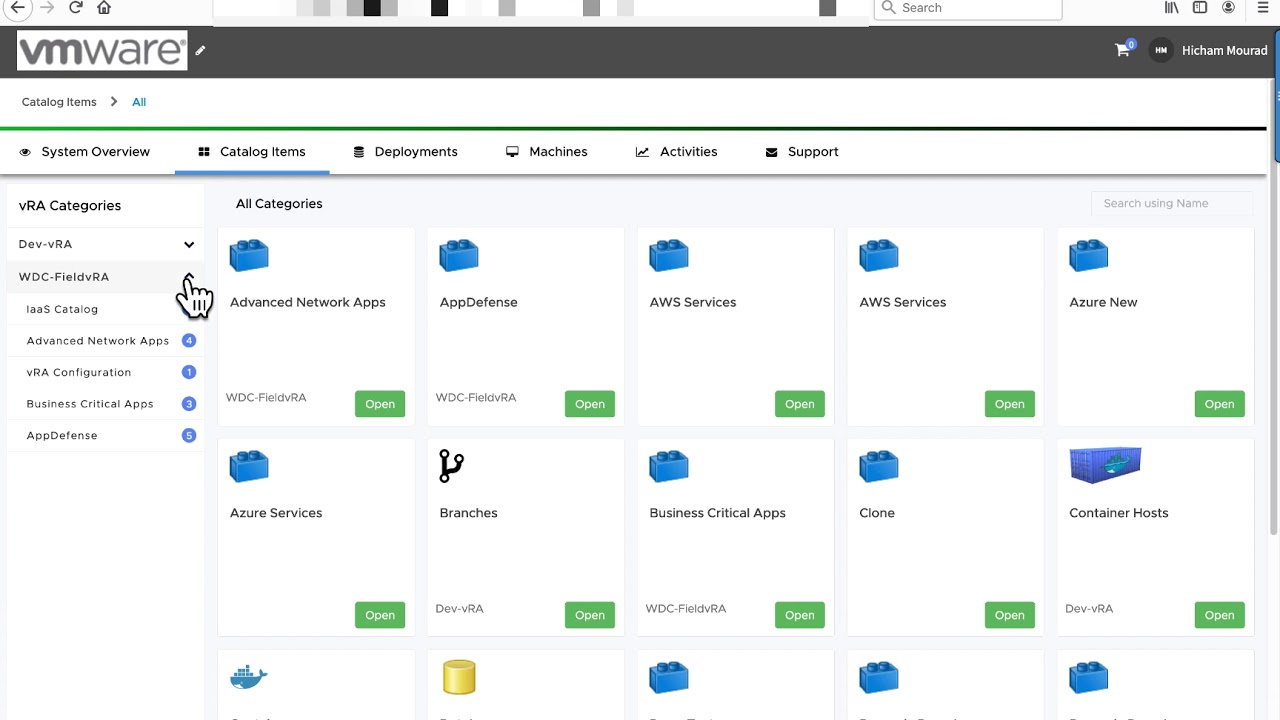Click the Container Hosts shipping container icon
The width and height of the screenshot is (1280, 720).
click(1104, 465)
